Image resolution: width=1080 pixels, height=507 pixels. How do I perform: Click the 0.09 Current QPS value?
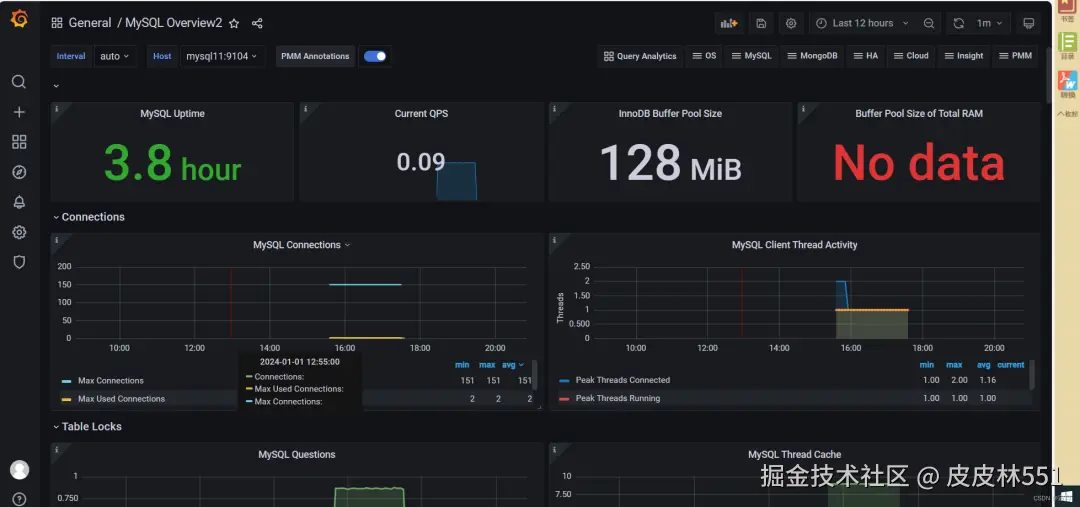pos(421,162)
